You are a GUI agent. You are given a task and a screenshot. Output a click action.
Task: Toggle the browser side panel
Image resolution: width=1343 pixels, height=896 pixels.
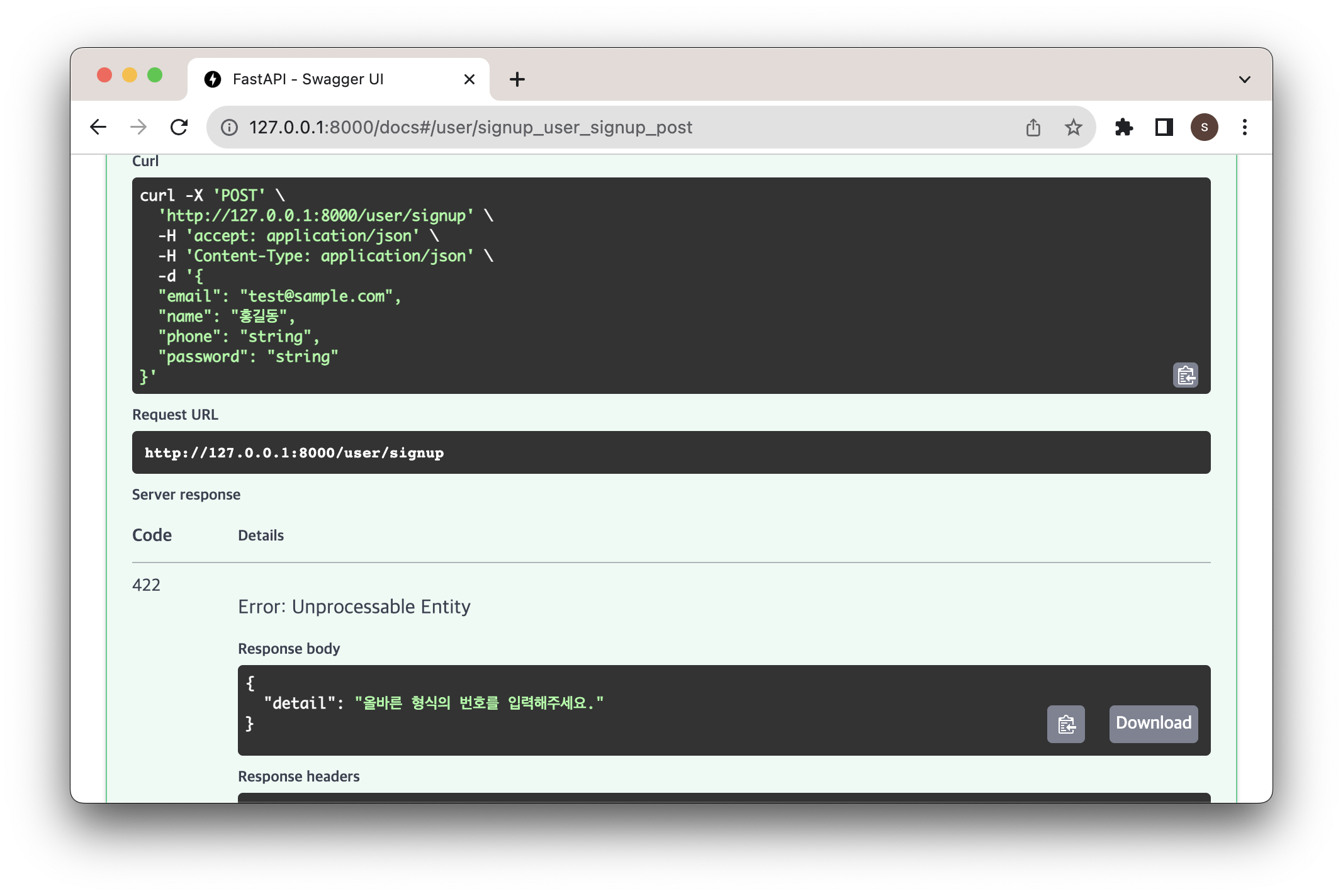(1164, 128)
